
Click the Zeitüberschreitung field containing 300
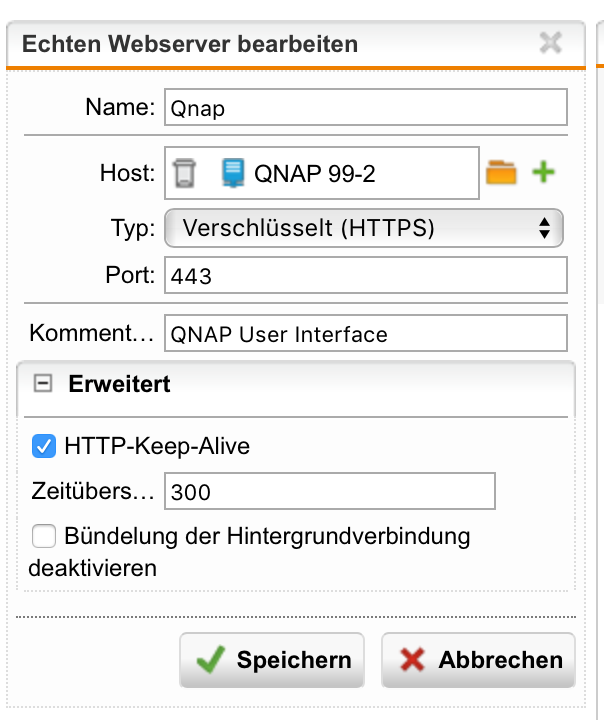[x=329, y=492]
